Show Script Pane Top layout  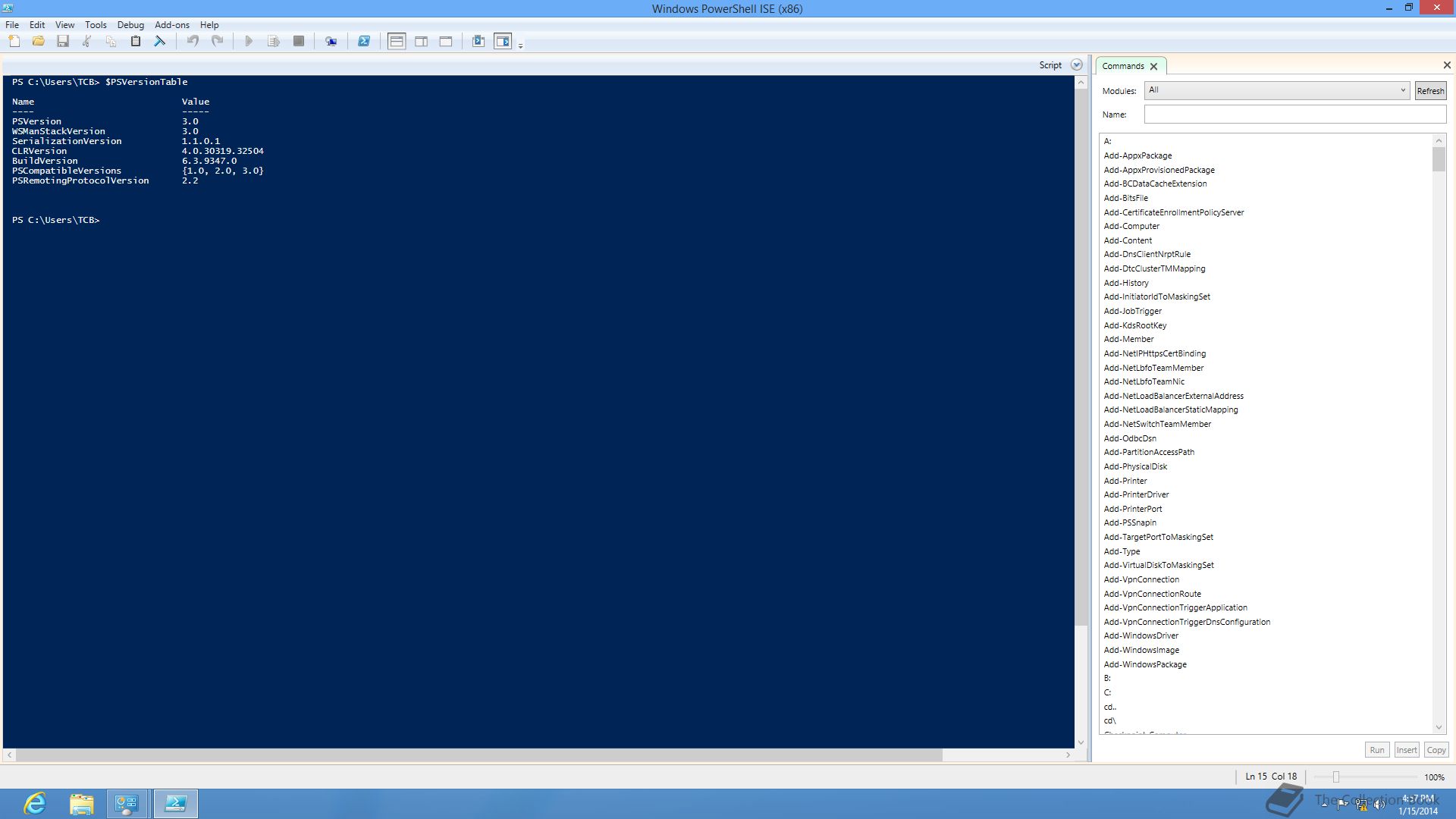[397, 41]
